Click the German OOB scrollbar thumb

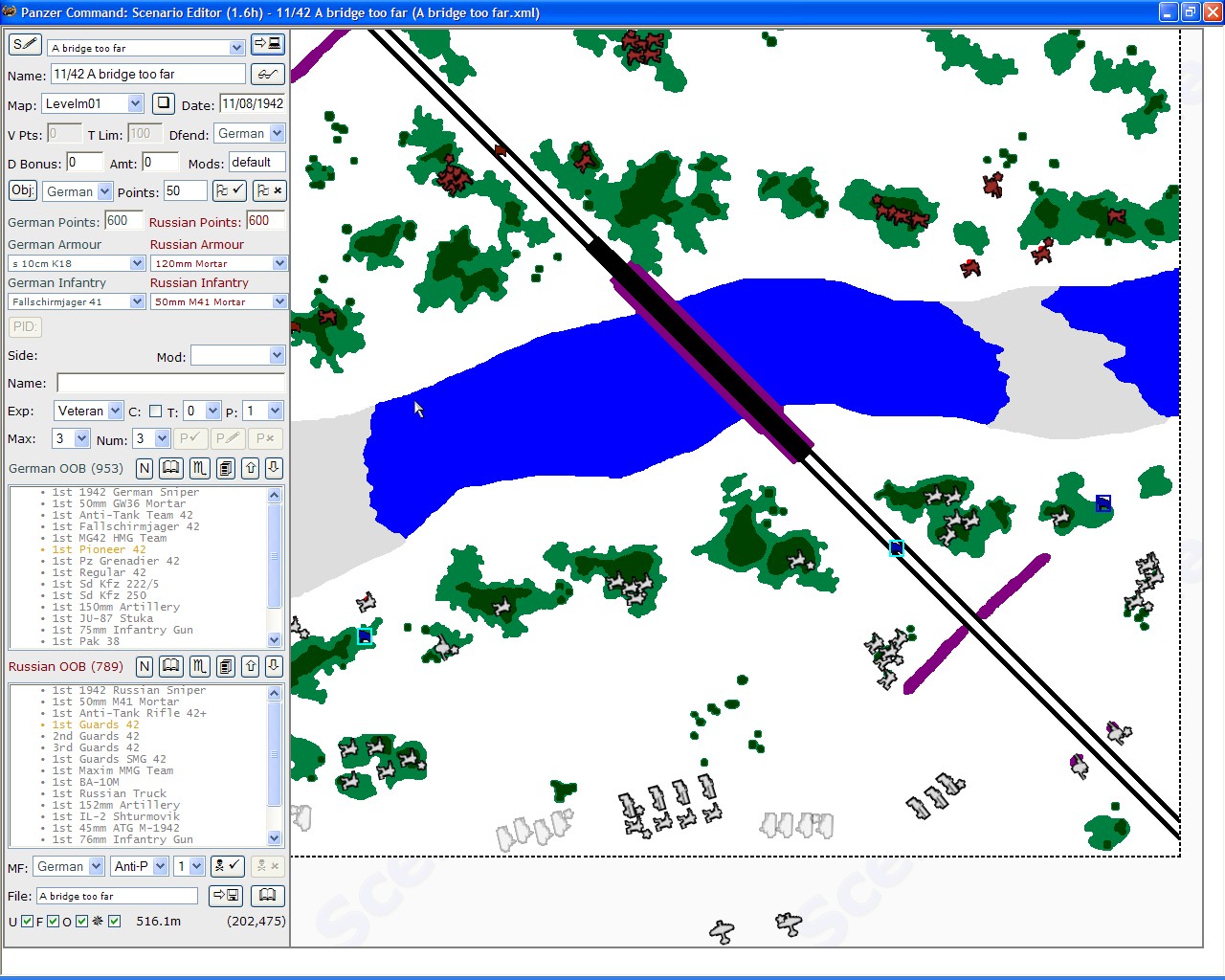275,555
